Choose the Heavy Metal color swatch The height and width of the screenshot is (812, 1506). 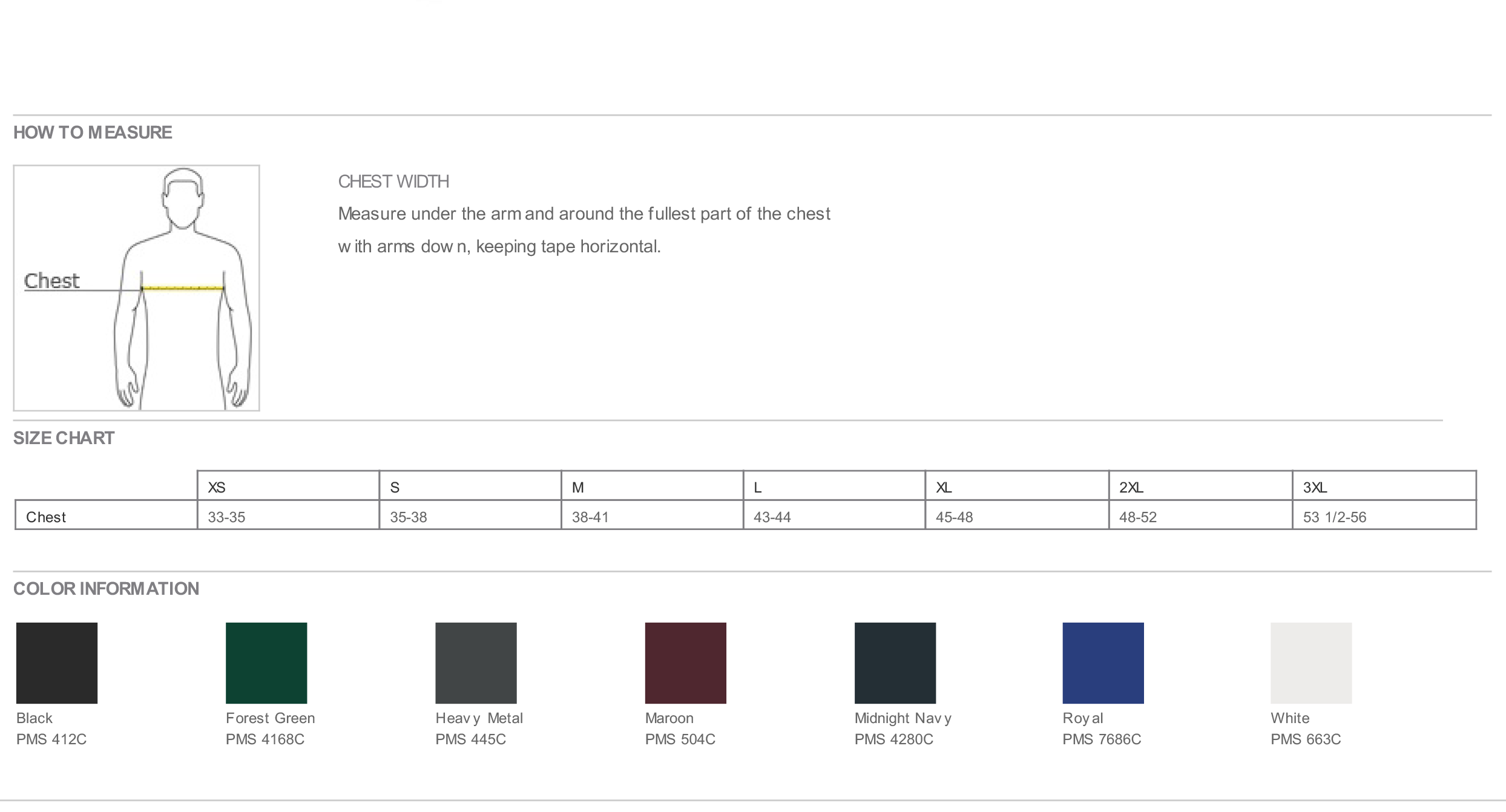point(476,663)
